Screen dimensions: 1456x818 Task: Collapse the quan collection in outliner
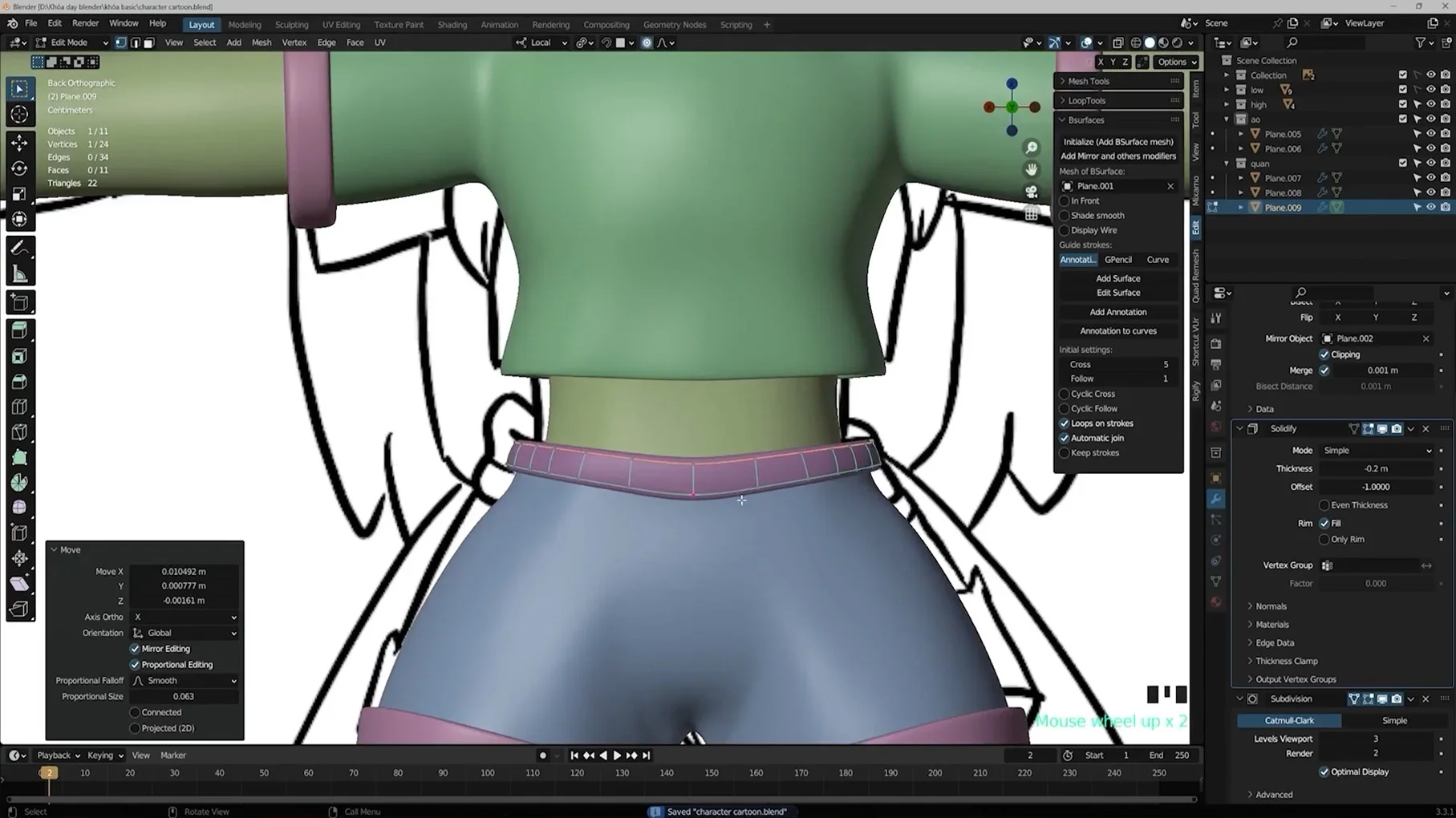pos(1227,164)
